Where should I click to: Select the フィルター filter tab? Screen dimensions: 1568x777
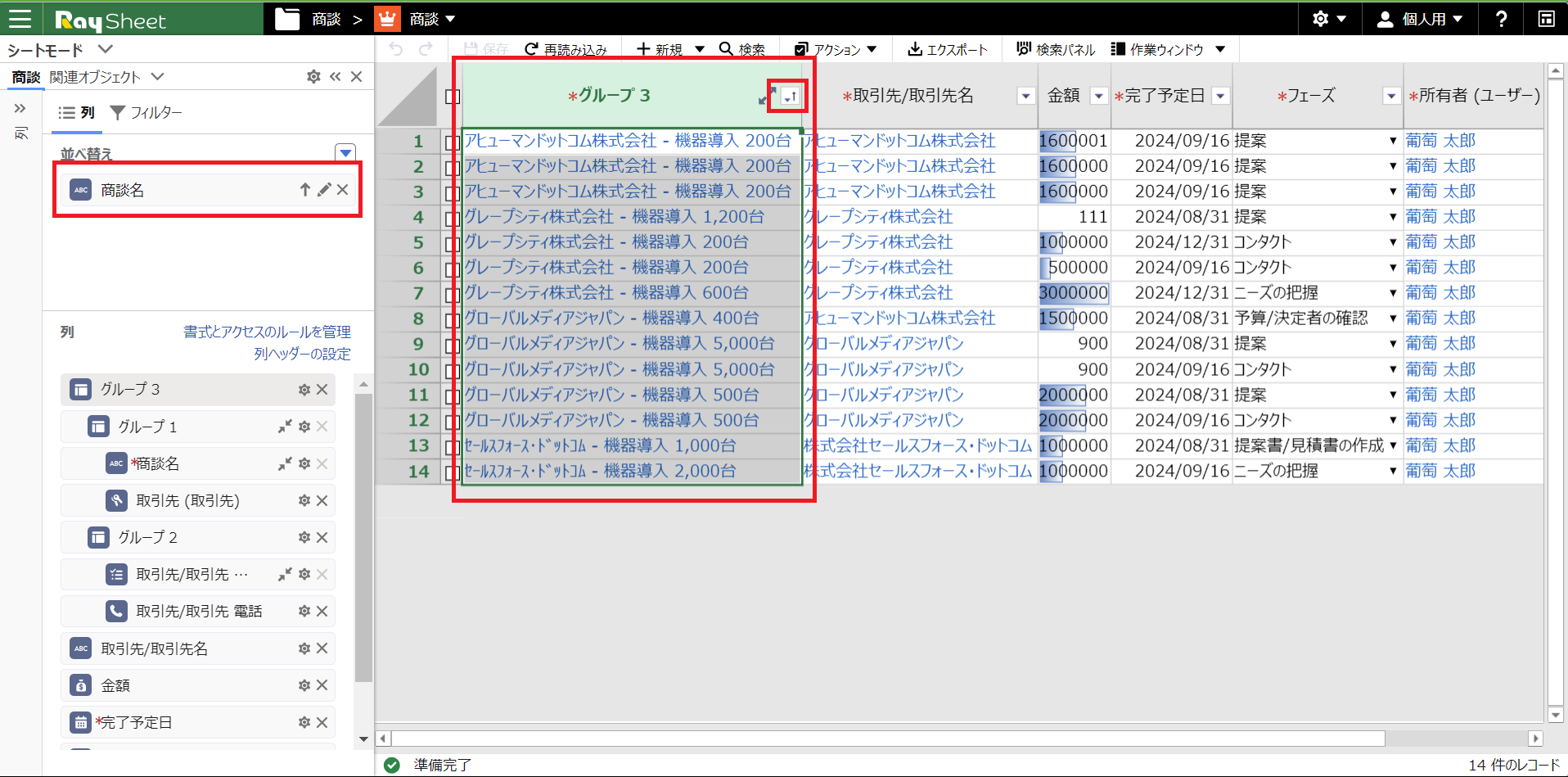[x=146, y=112]
